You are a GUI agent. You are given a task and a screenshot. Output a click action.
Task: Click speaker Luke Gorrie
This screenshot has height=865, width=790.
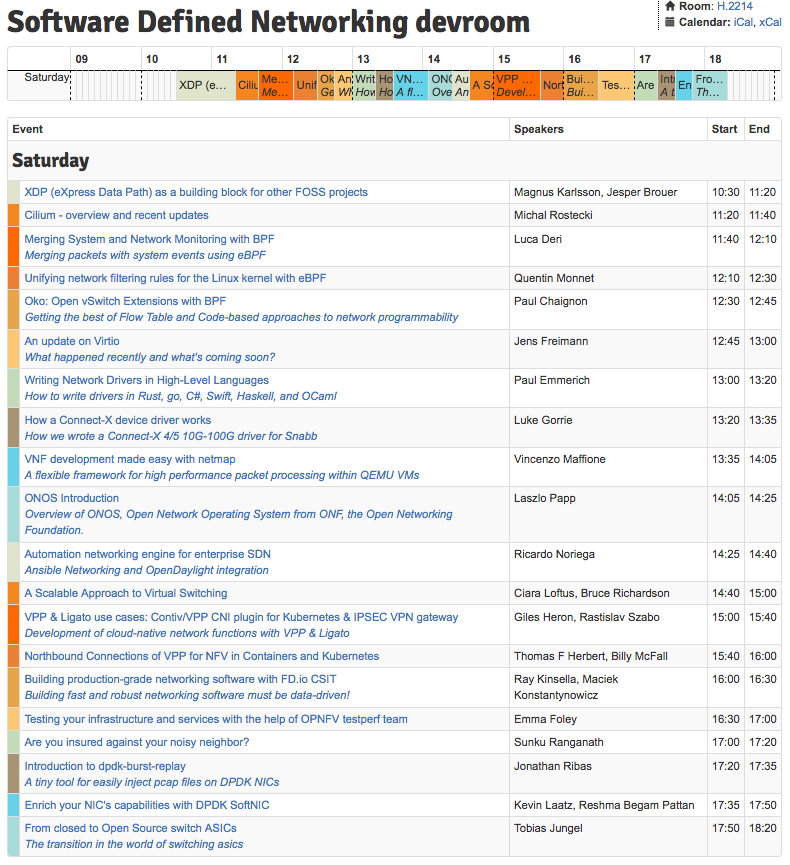coord(543,420)
